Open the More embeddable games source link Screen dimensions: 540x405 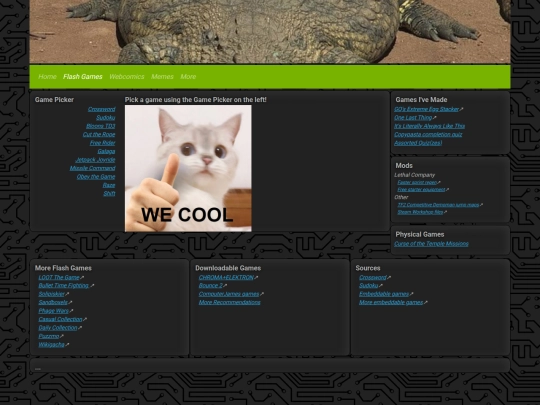(x=391, y=302)
